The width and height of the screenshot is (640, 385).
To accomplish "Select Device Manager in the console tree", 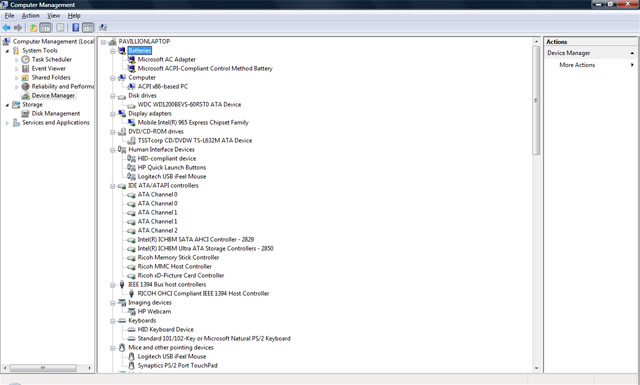I will click(53, 96).
